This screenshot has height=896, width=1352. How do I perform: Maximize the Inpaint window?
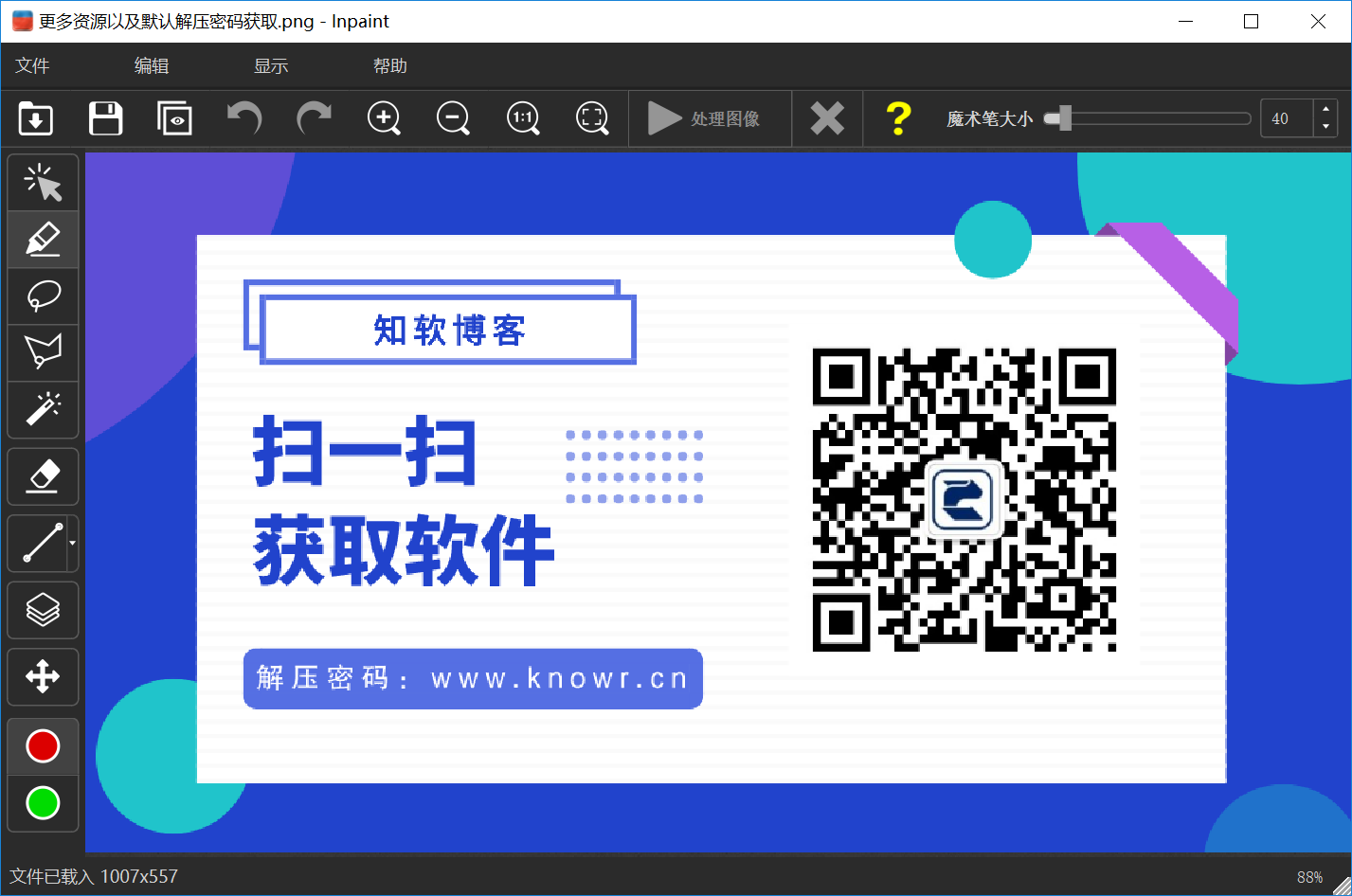[1251, 21]
